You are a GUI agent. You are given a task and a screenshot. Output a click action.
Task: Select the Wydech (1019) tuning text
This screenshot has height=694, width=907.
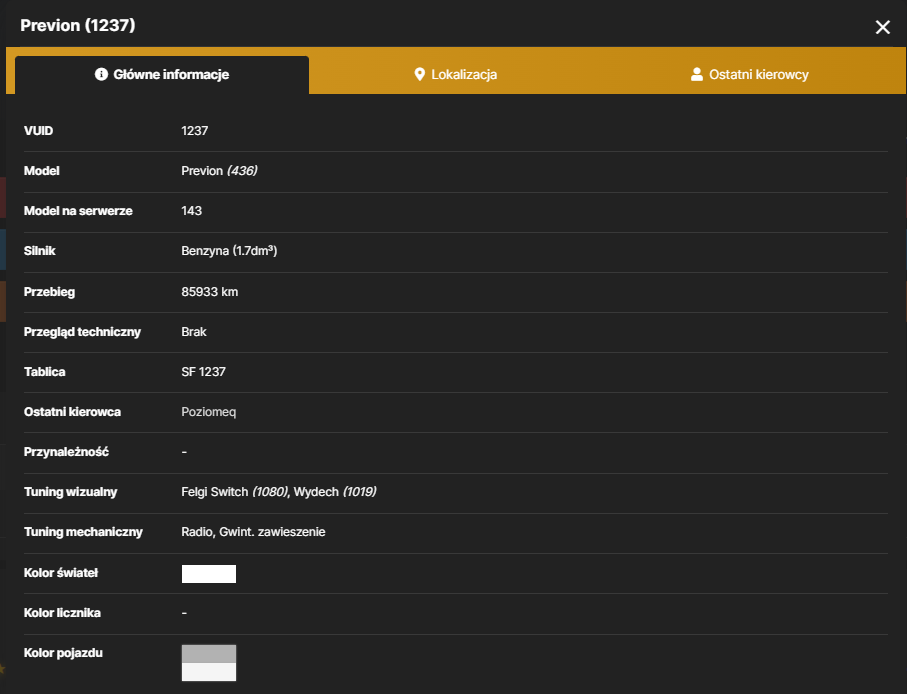tap(335, 492)
